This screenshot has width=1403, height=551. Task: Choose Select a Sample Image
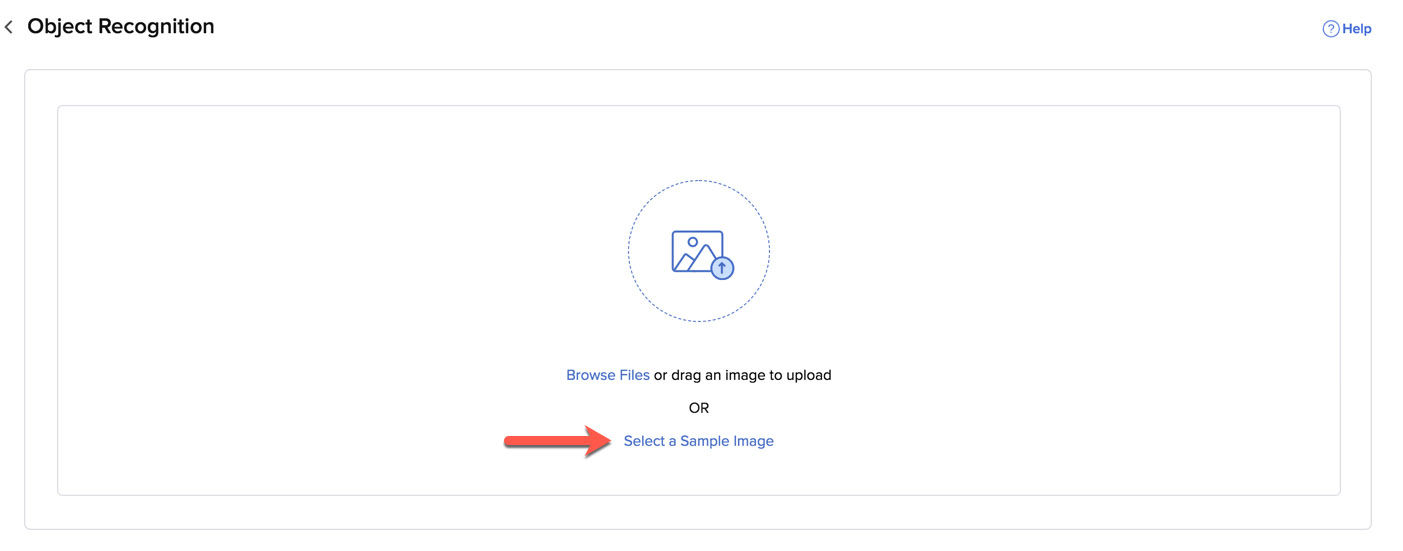(x=698, y=441)
